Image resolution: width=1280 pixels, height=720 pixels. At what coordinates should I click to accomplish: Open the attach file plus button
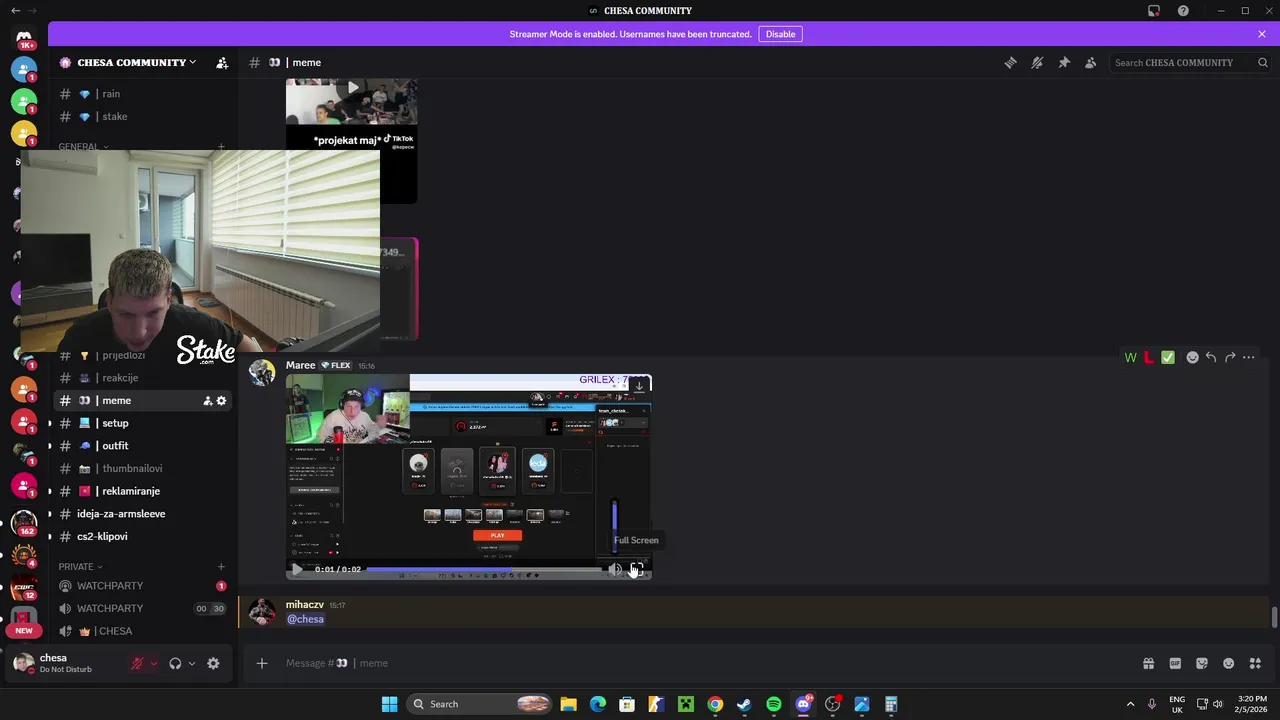click(262, 663)
